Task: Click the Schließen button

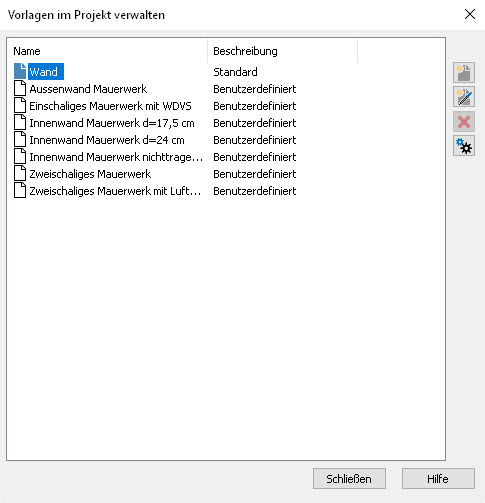Action: (349, 479)
